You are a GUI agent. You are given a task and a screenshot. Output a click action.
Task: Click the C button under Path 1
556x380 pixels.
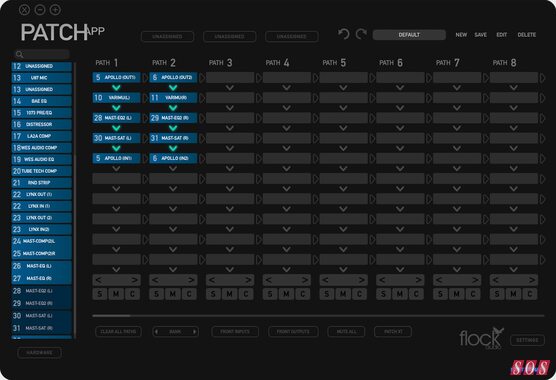(132, 294)
